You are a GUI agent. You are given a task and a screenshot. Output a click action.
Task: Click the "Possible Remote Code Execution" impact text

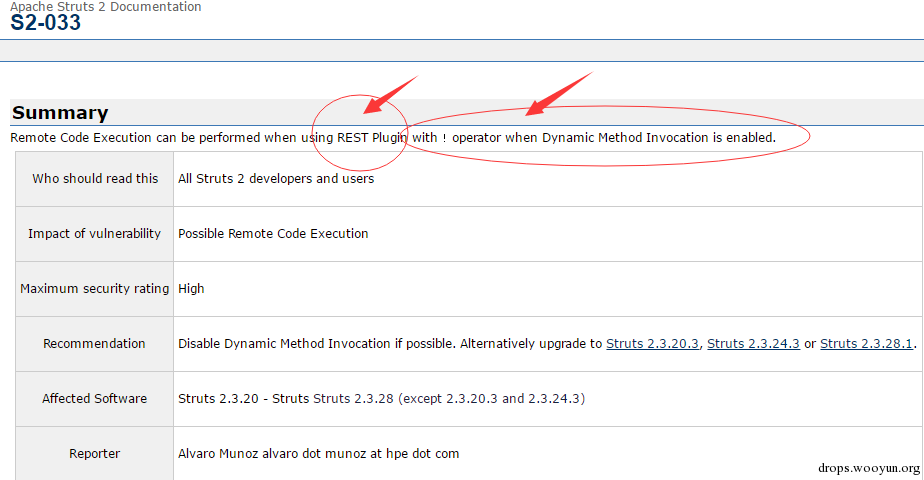[273, 234]
